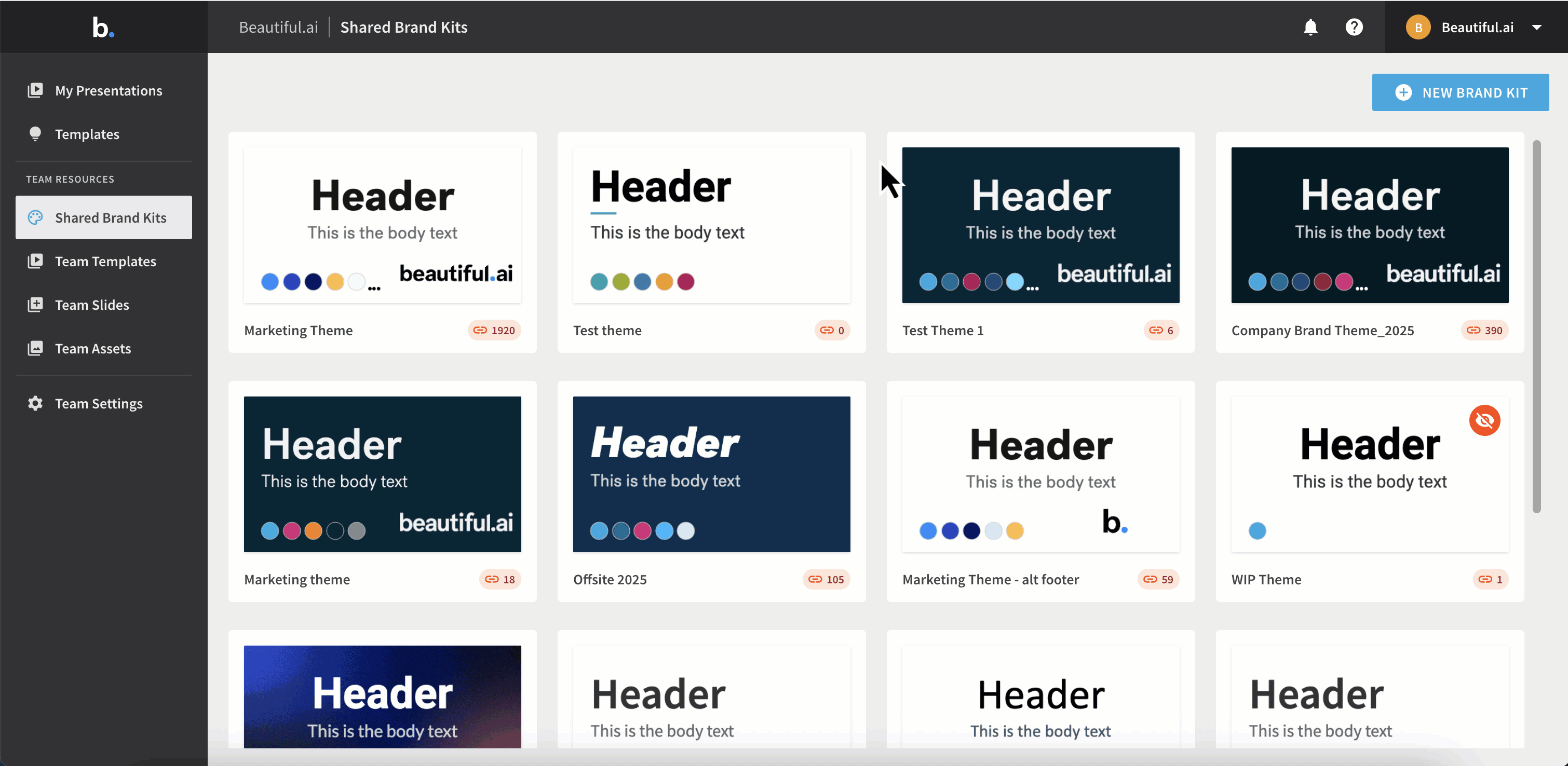Screen dimensions: 1568x766
Task: Click the 1920 link count badge
Action: click(494, 331)
